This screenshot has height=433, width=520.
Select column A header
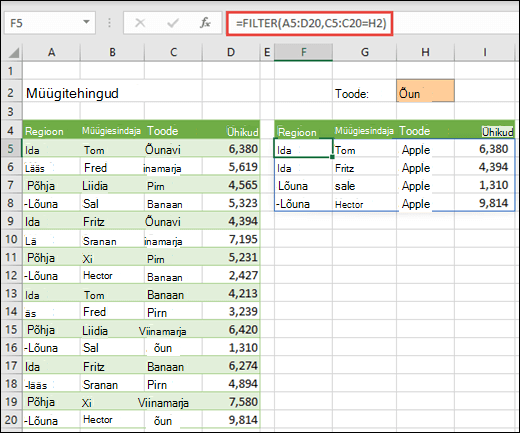pyautogui.click(x=51, y=52)
